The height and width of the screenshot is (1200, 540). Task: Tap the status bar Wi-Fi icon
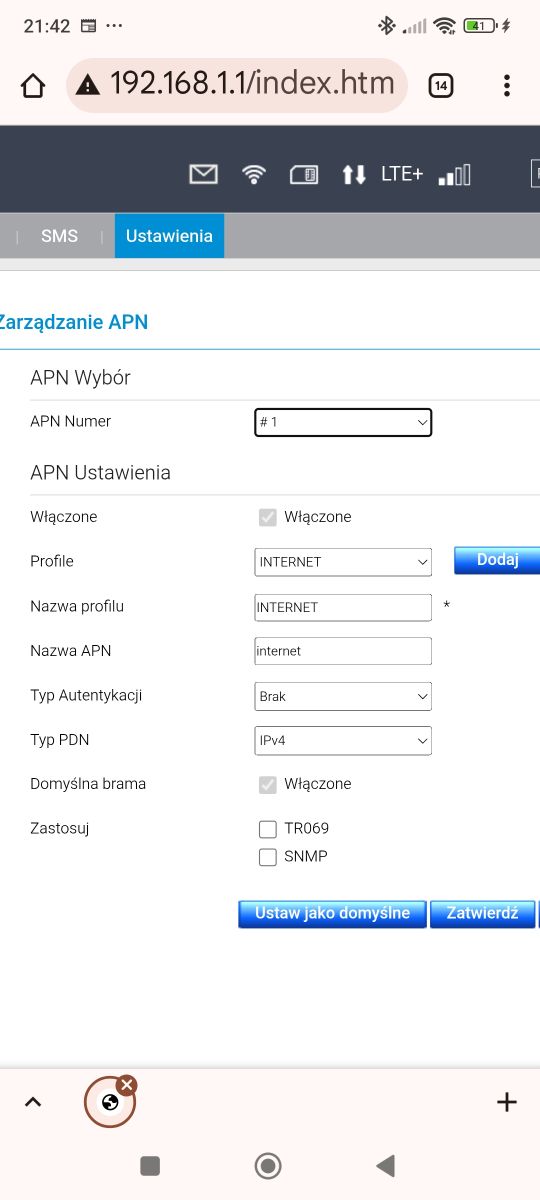445,26
